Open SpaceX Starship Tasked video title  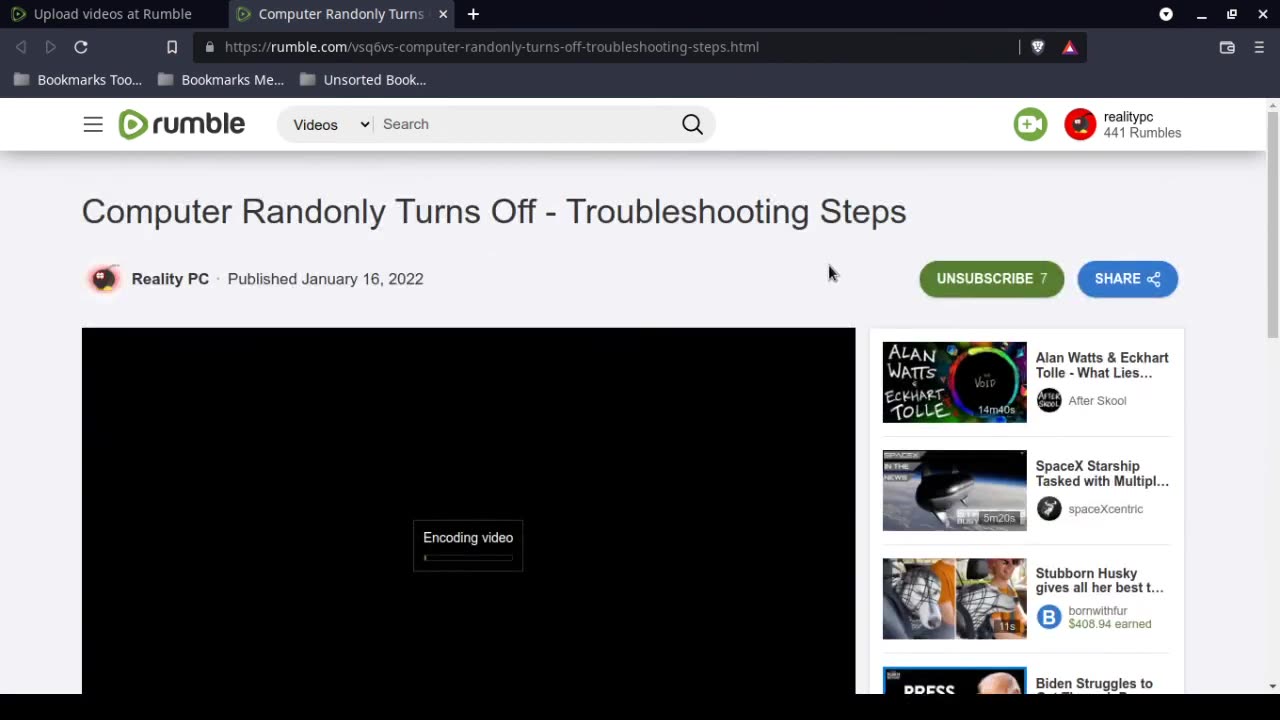[x=1102, y=473]
